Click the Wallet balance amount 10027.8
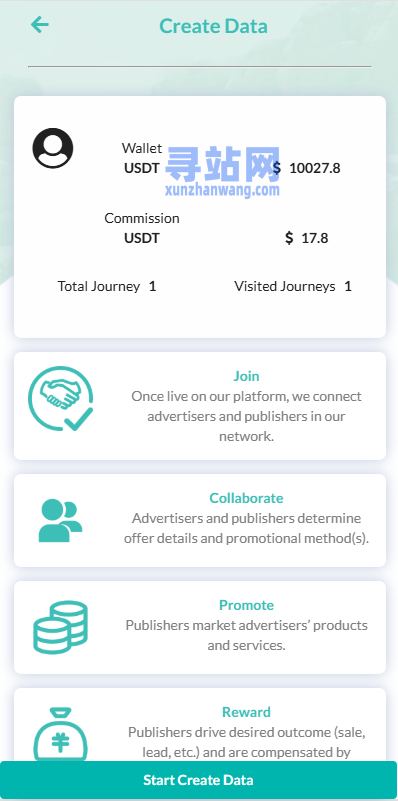 click(315, 168)
